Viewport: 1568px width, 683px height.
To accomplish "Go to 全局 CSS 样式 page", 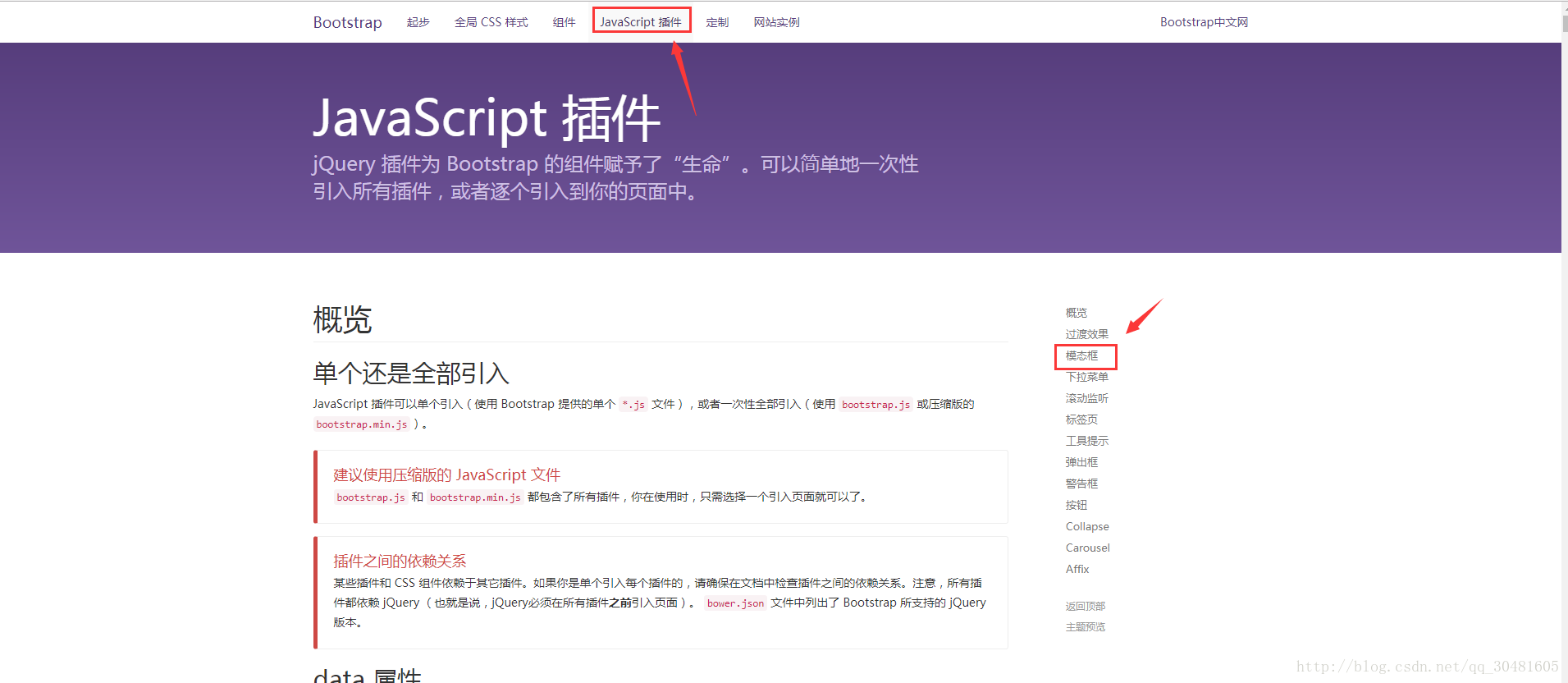I will [x=491, y=22].
